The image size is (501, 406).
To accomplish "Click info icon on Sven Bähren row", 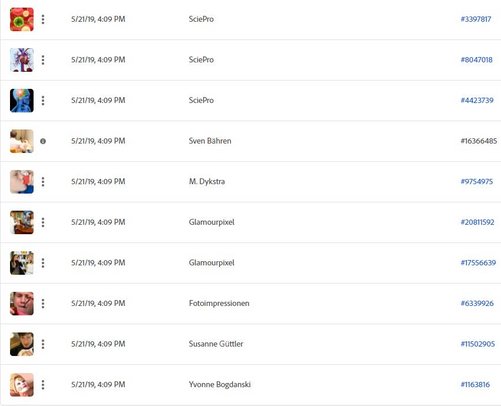I will [x=43, y=141].
